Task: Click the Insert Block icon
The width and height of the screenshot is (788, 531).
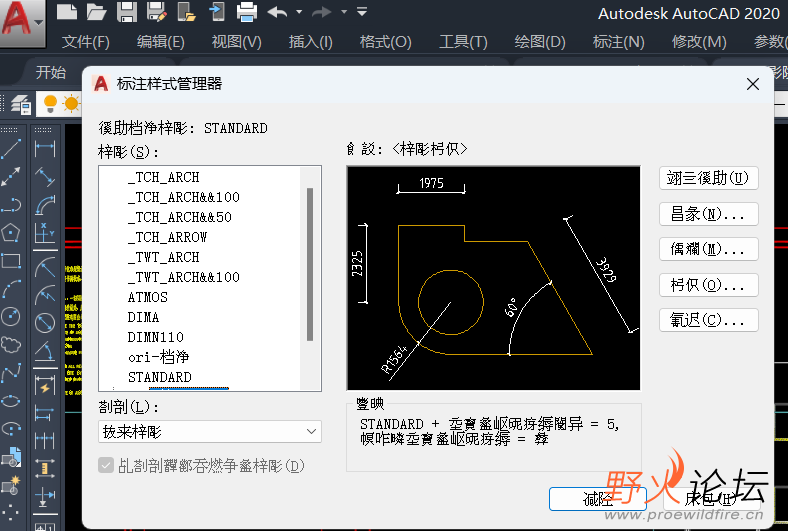Action: click(x=11, y=457)
